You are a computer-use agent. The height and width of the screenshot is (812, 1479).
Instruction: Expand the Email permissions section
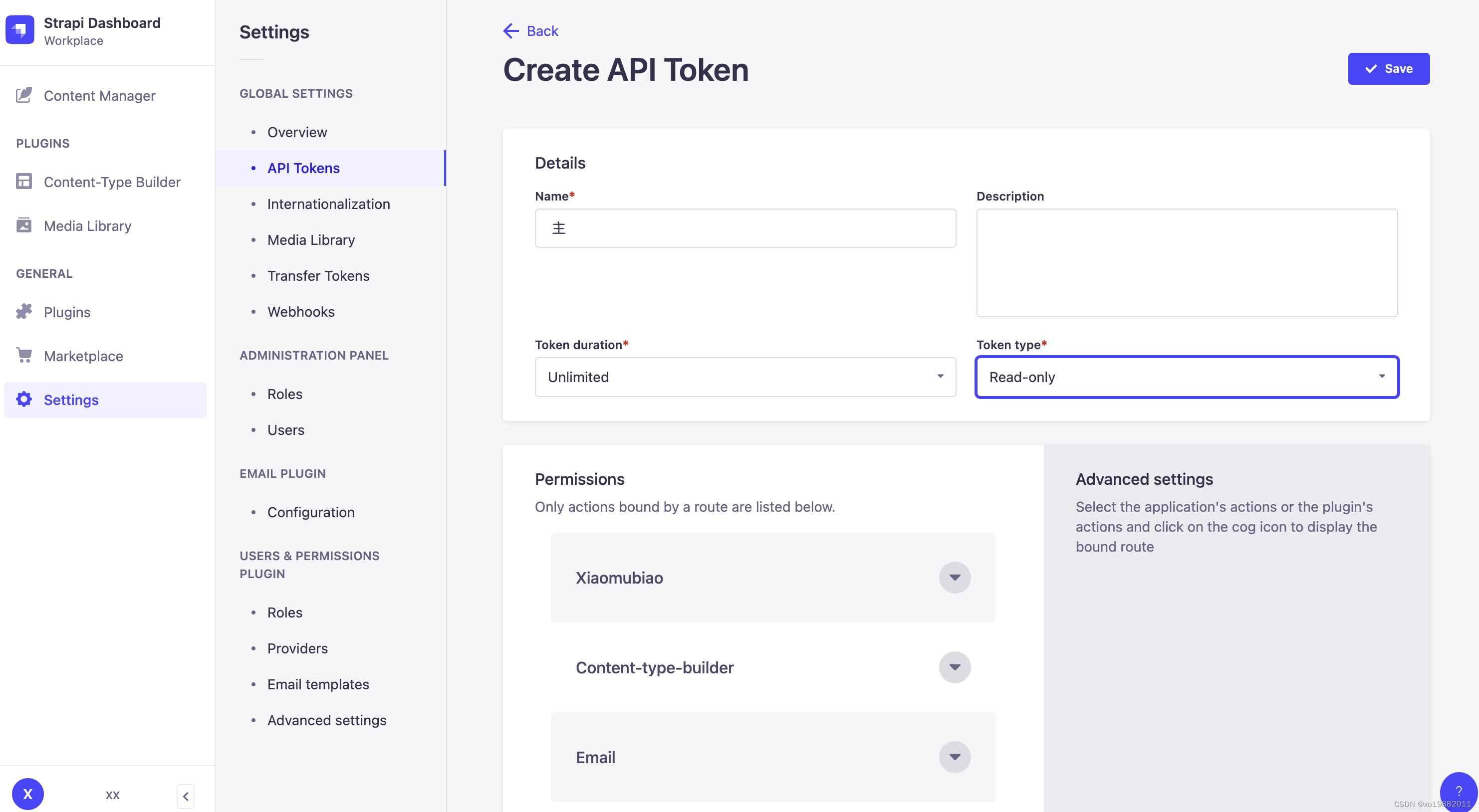click(x=954, y=757)
